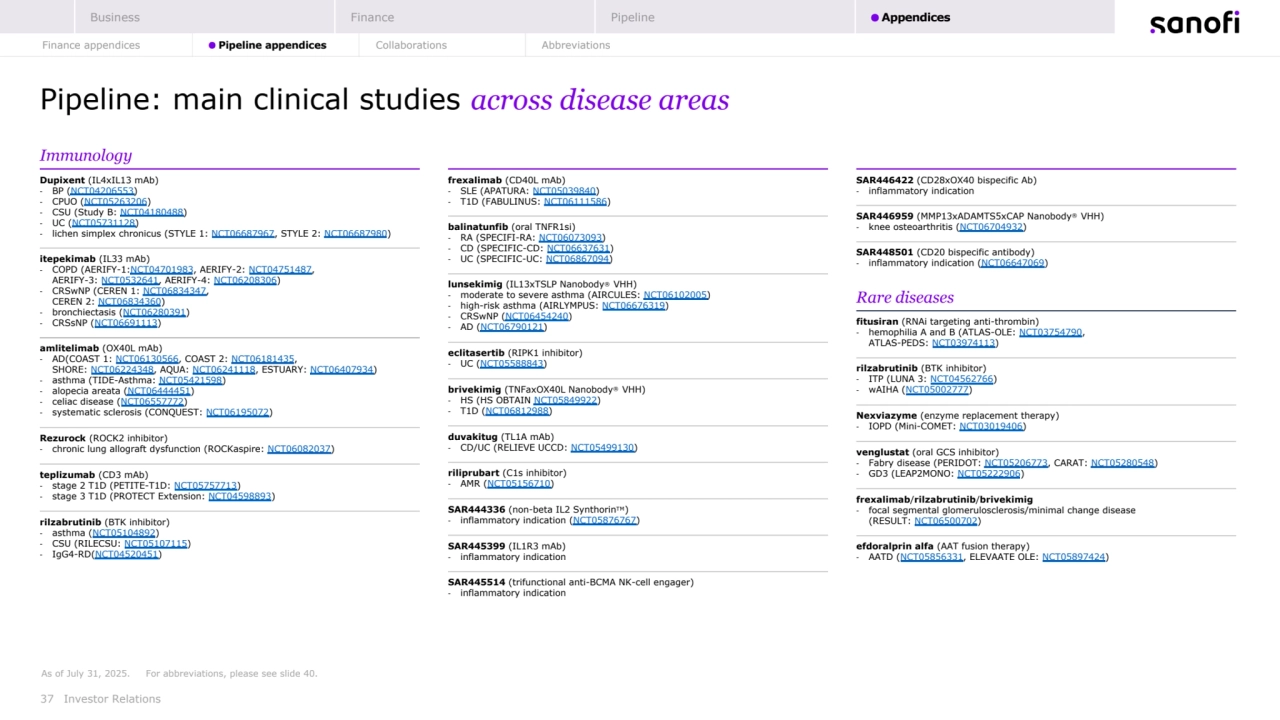Screen dimensions: 1280x720
Task: Open HS OBTAIN link NCT05849922
Action: (x=566, y=400)
